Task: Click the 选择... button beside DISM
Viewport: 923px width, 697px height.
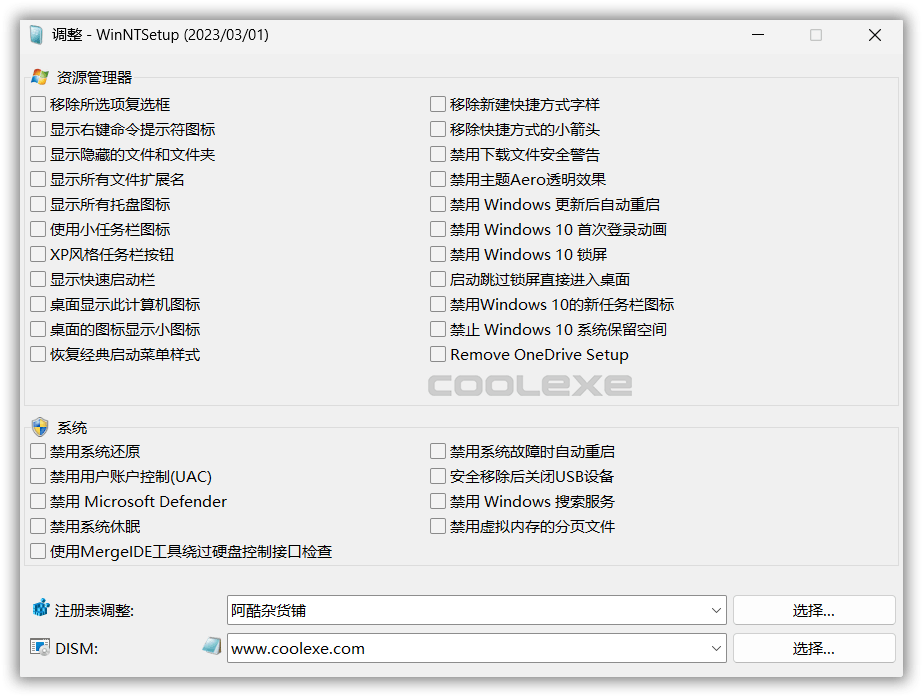Action: 813,648
